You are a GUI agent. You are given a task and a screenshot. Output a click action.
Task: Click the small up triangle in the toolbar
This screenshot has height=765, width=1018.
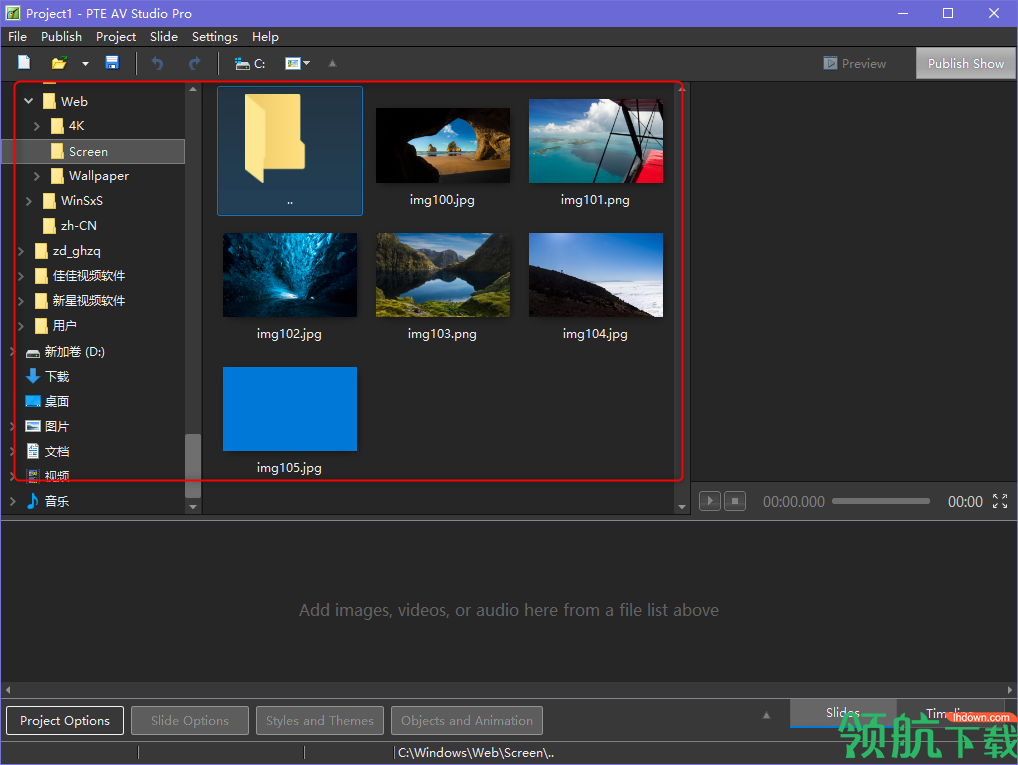click(x=332, y=63)
